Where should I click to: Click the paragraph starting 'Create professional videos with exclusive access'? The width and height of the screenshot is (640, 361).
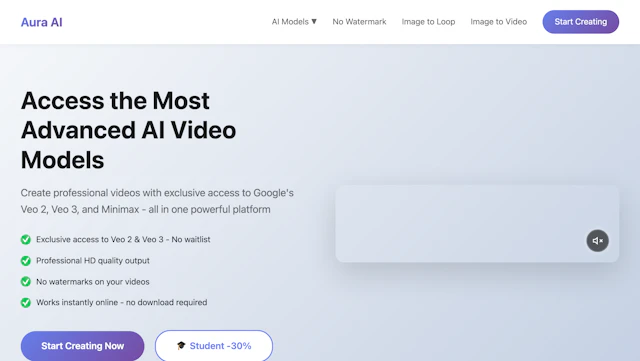pyautogui.click(x=157, y=201)
